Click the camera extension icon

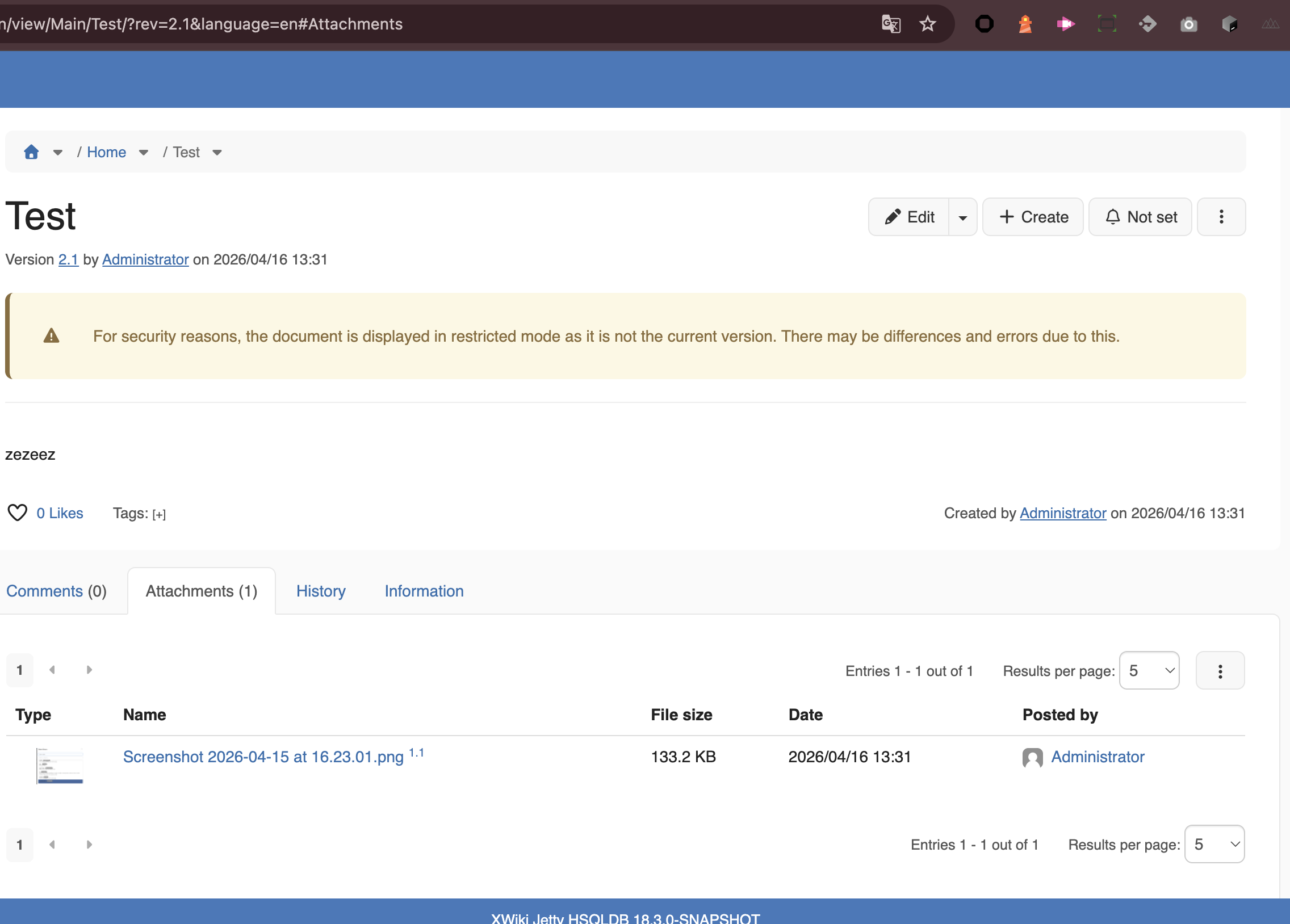pyautogui.click(x=1189, y=24)
